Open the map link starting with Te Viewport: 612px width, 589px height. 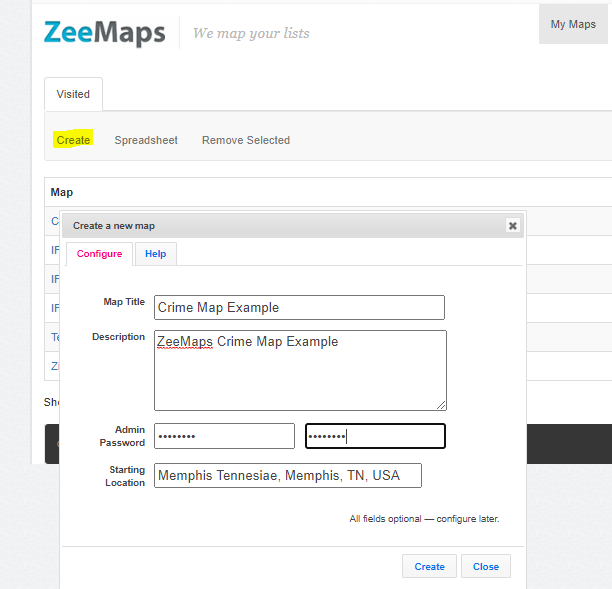pos(56,337)
